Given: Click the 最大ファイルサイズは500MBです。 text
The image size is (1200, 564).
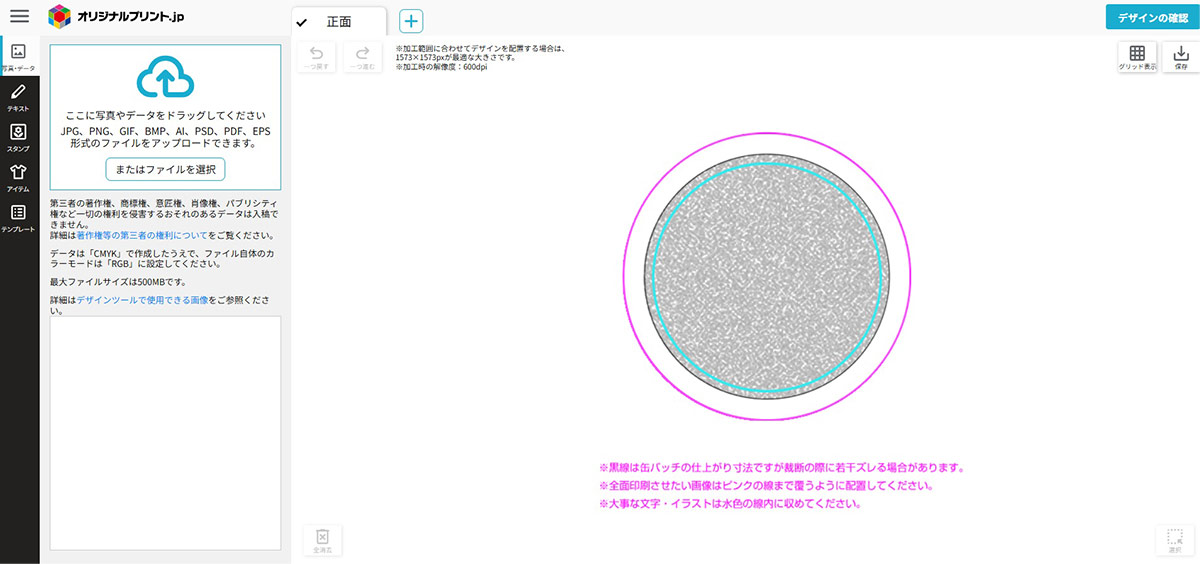Looking at the screenshot, I should tap(119, 282).
